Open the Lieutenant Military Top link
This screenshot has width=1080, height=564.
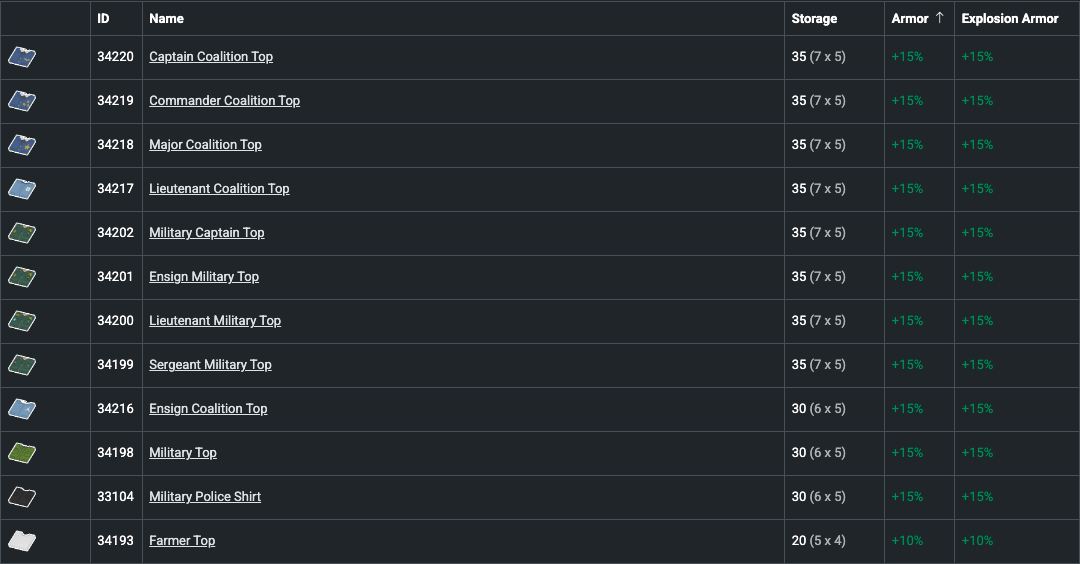215,321
